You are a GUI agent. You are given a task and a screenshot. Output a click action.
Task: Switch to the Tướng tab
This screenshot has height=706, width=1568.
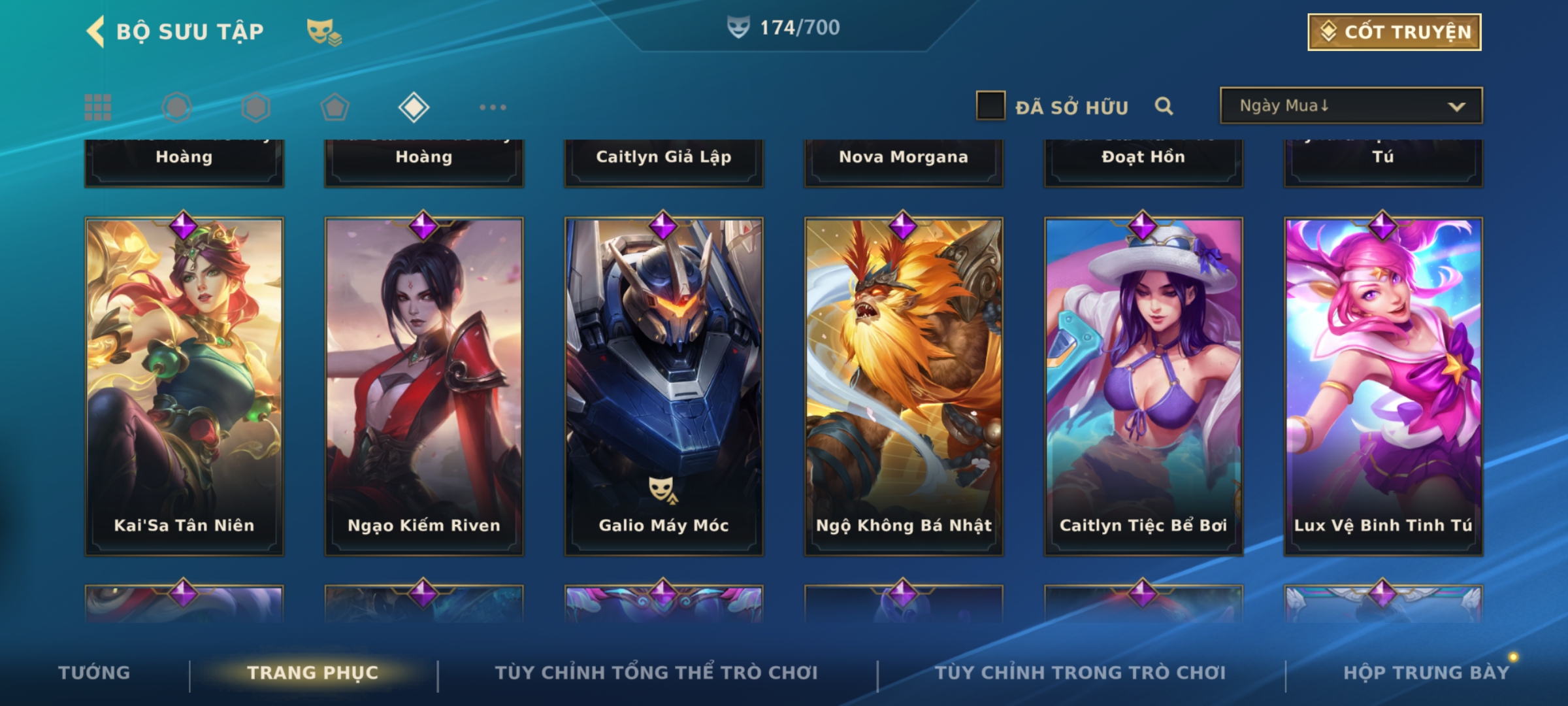tap(94, 673)
